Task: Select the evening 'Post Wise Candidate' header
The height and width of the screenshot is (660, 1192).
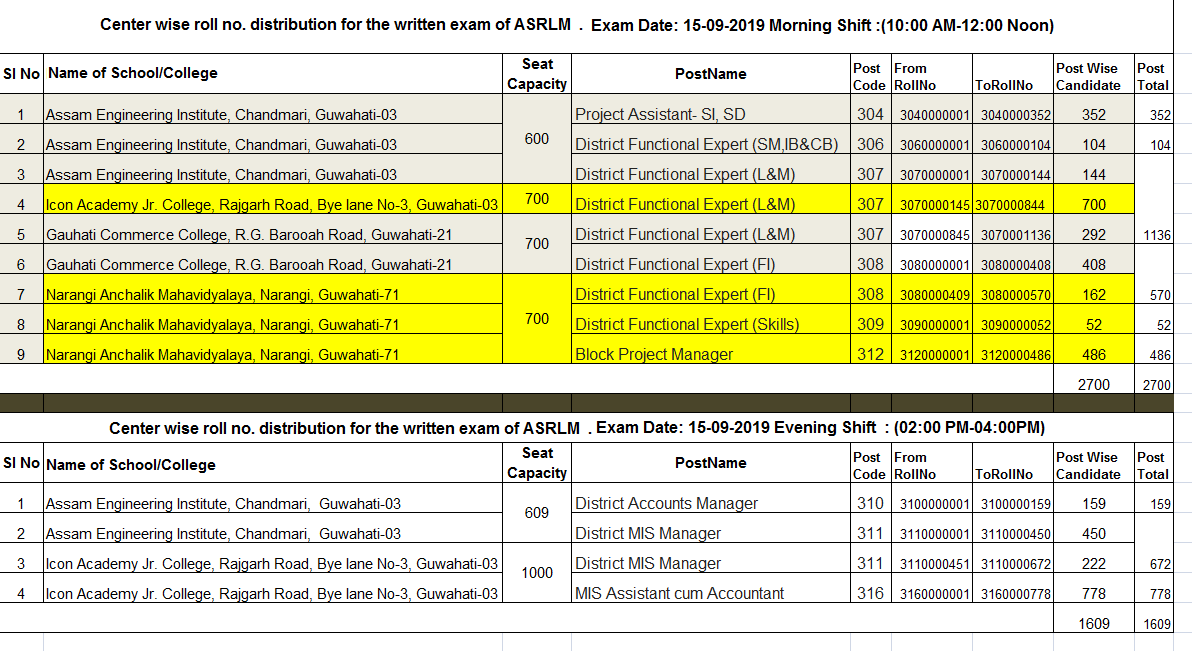Action: coord(1094,463)
